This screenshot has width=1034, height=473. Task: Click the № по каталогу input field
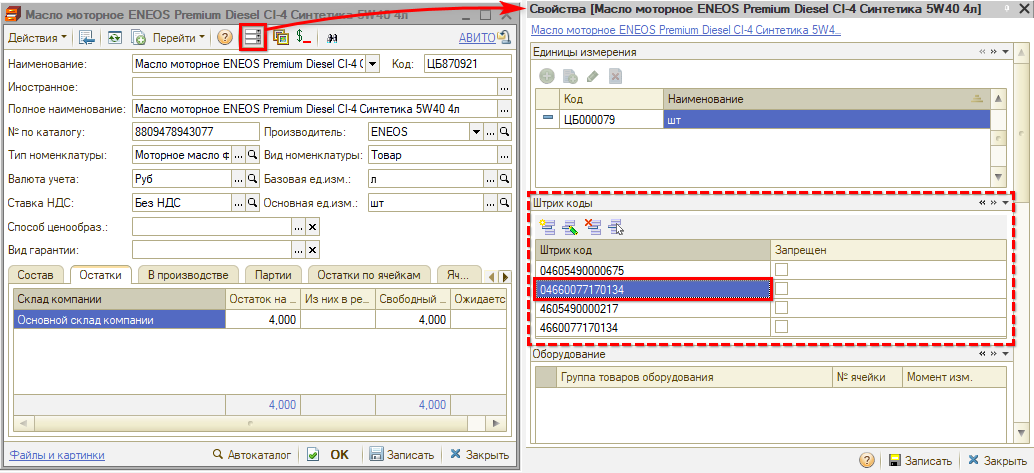195,132
